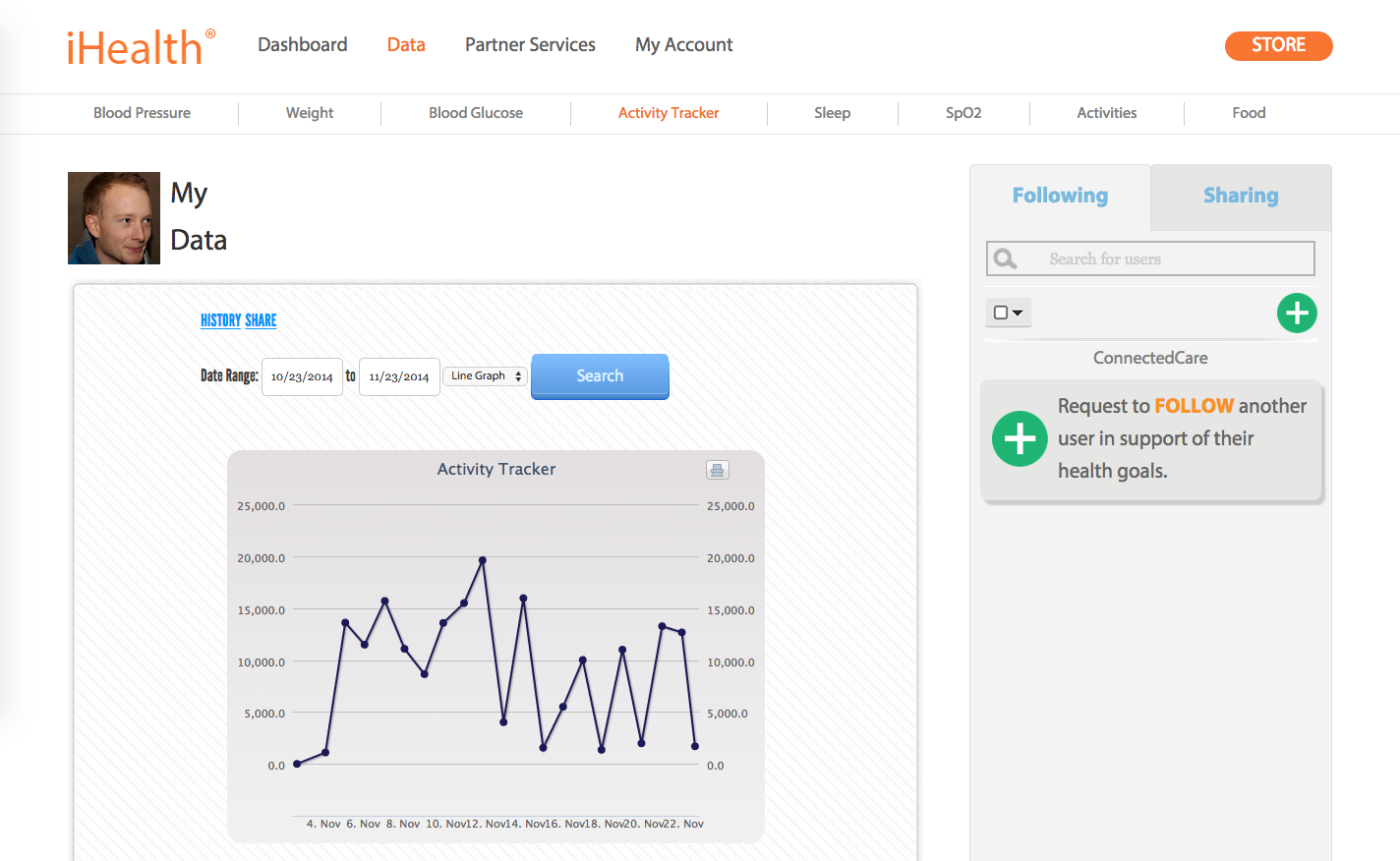Expand the arrow beside the selection checkbox

point(1018,313)
